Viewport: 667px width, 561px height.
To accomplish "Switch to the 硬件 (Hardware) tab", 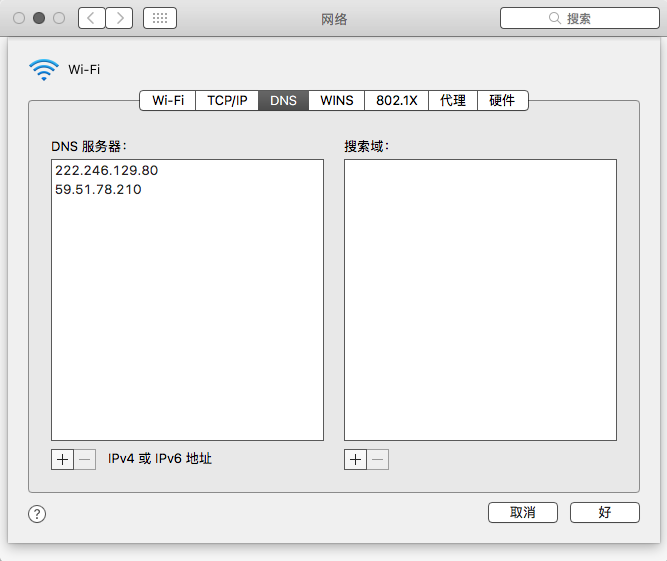I will (x=502, y=101).
